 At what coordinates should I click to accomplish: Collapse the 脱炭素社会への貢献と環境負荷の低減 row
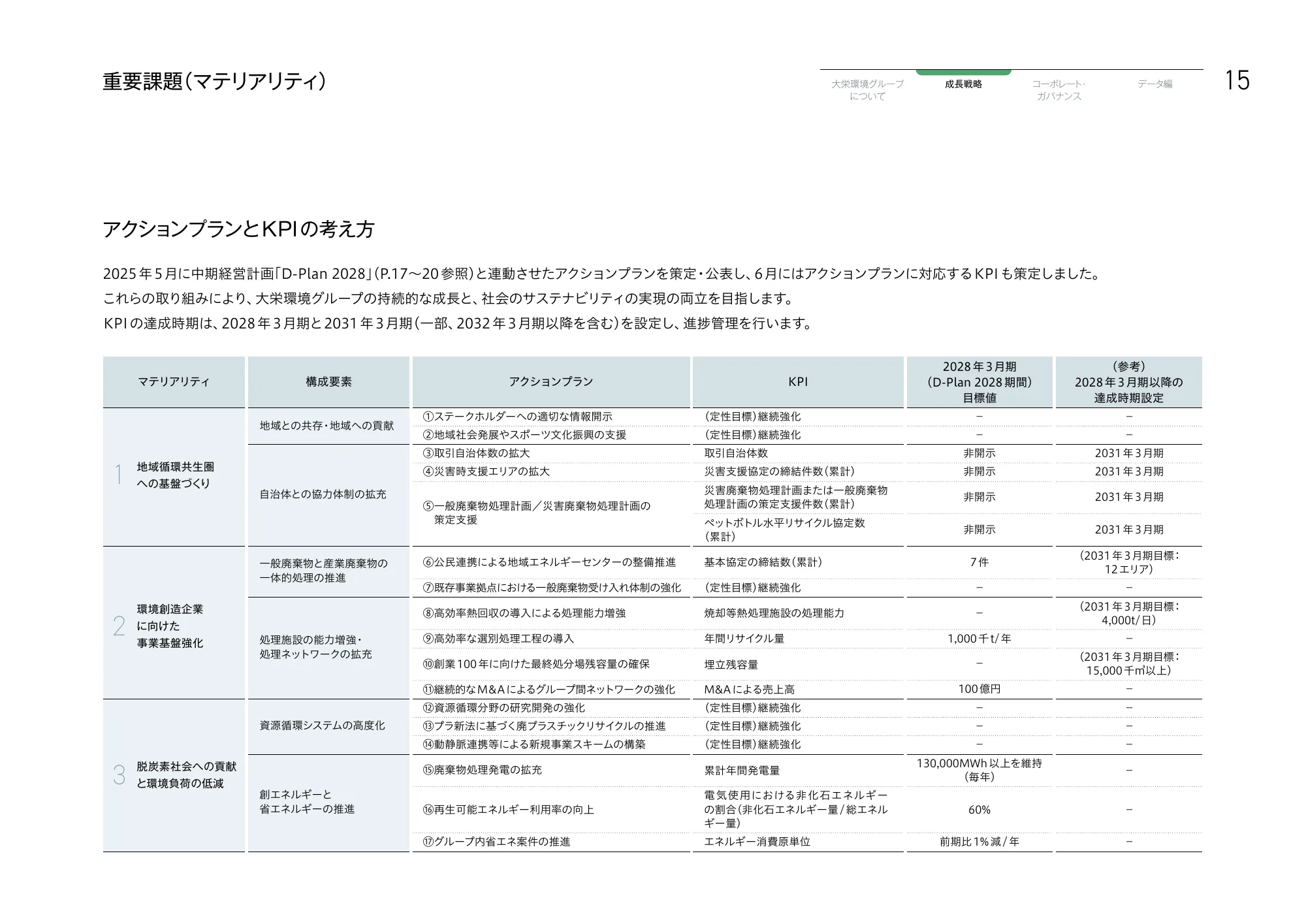coord(185,774)
